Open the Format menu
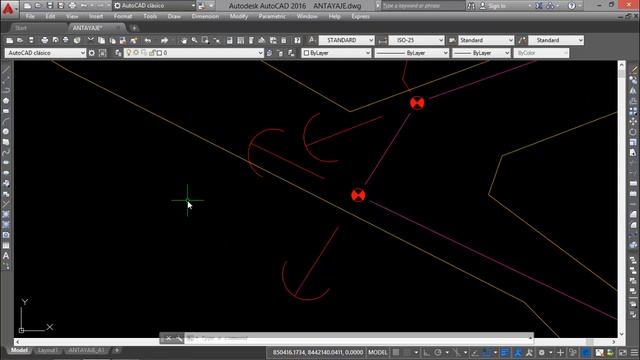 (x=123, y=16)
